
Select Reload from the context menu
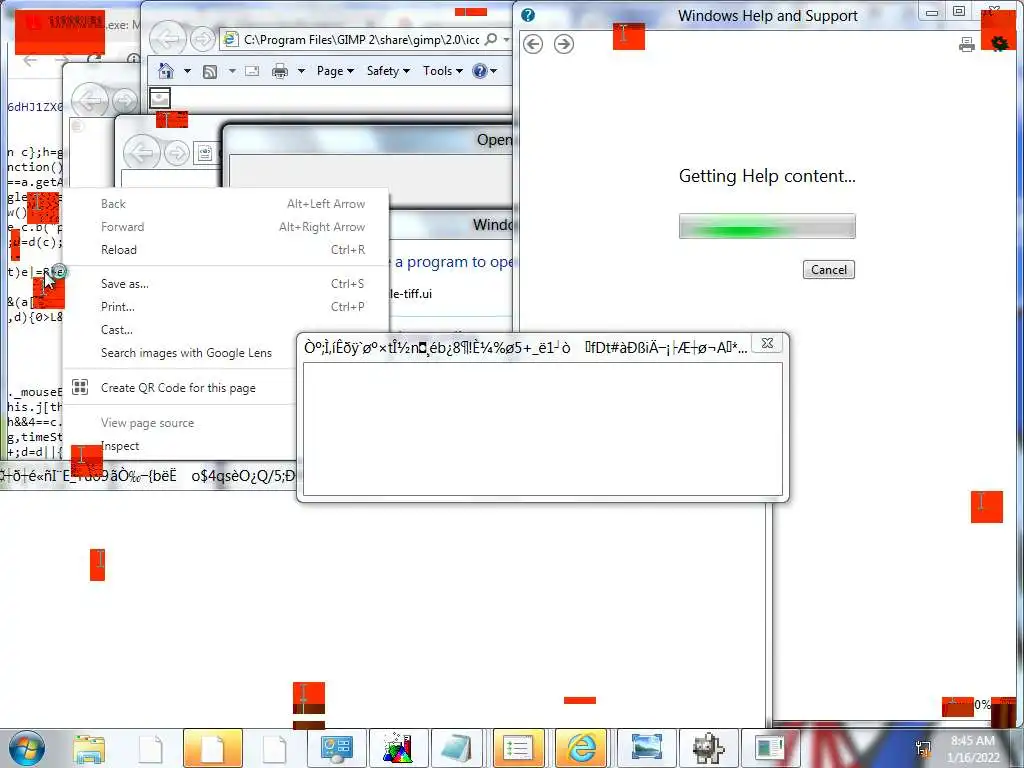[x=225, y=249]
